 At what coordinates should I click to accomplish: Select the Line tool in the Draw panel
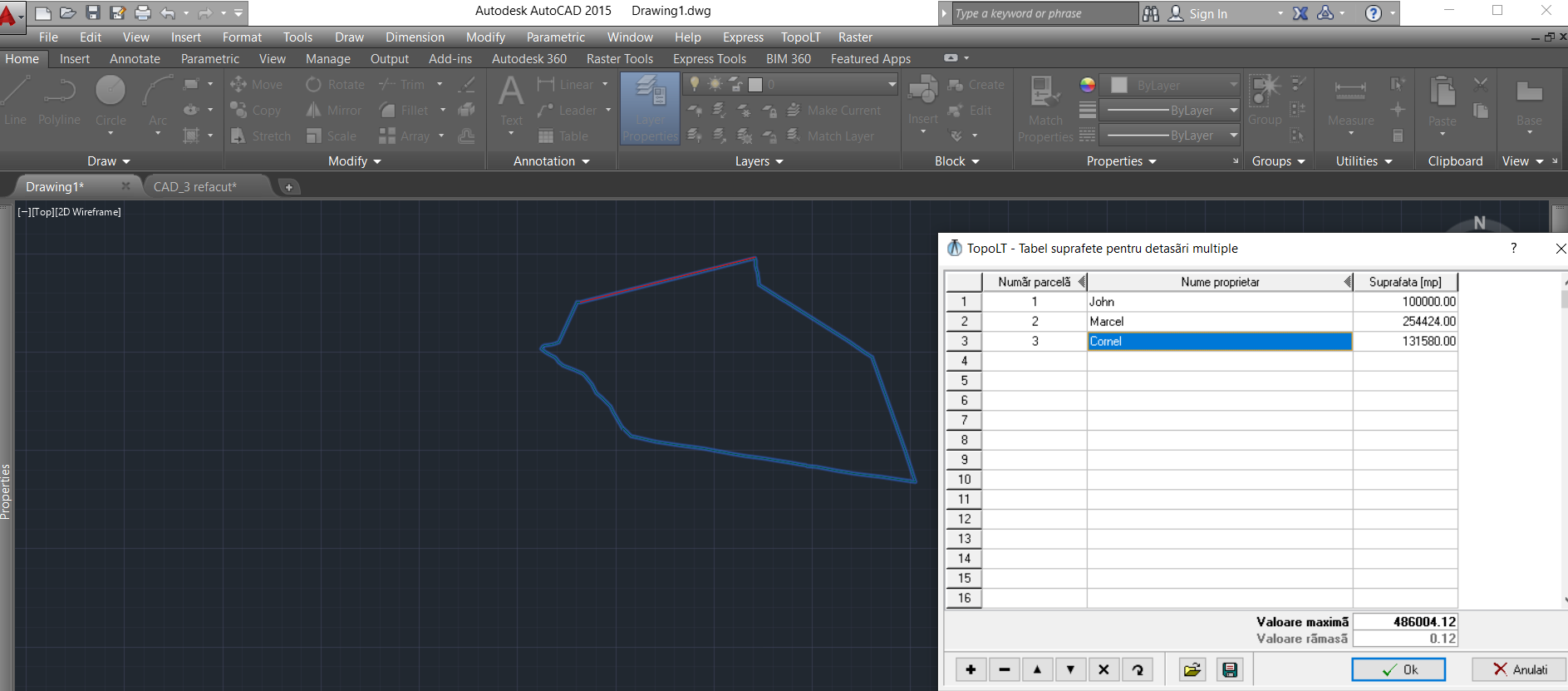tap(16, 101)
